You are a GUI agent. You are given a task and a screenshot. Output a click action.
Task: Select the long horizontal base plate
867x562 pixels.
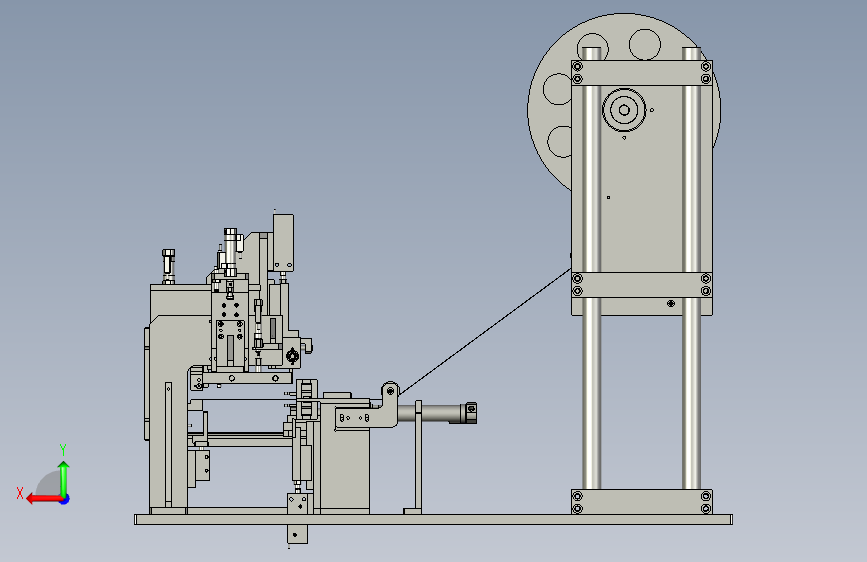pos(434,519)
